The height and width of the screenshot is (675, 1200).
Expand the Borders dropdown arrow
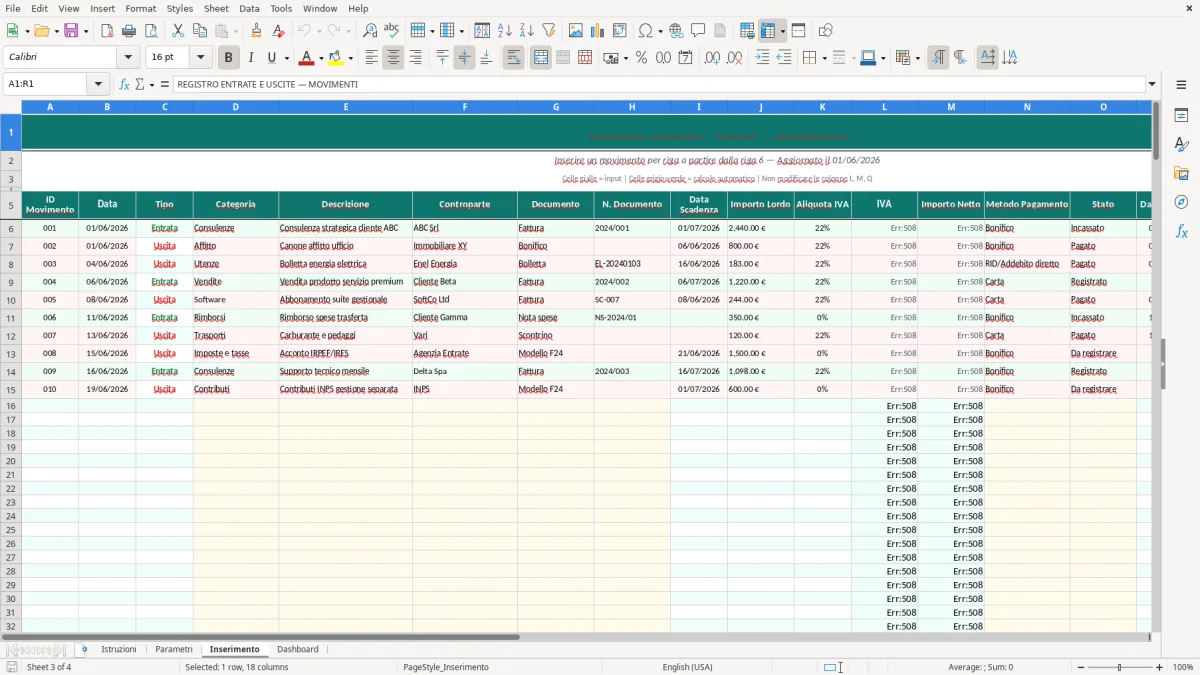pos(823,58)
